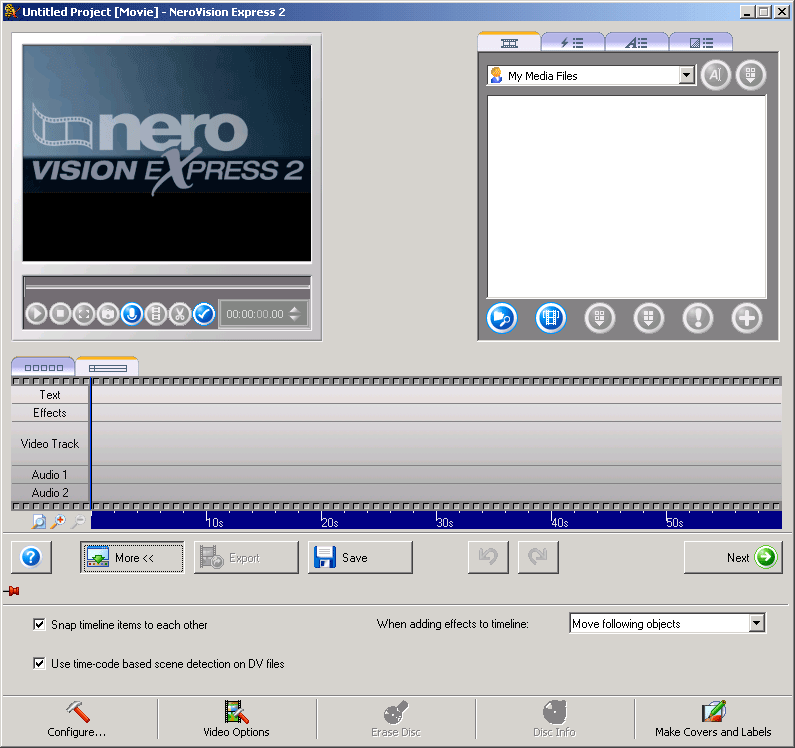Switch to the video effects tab

click(x=572, y=43)
